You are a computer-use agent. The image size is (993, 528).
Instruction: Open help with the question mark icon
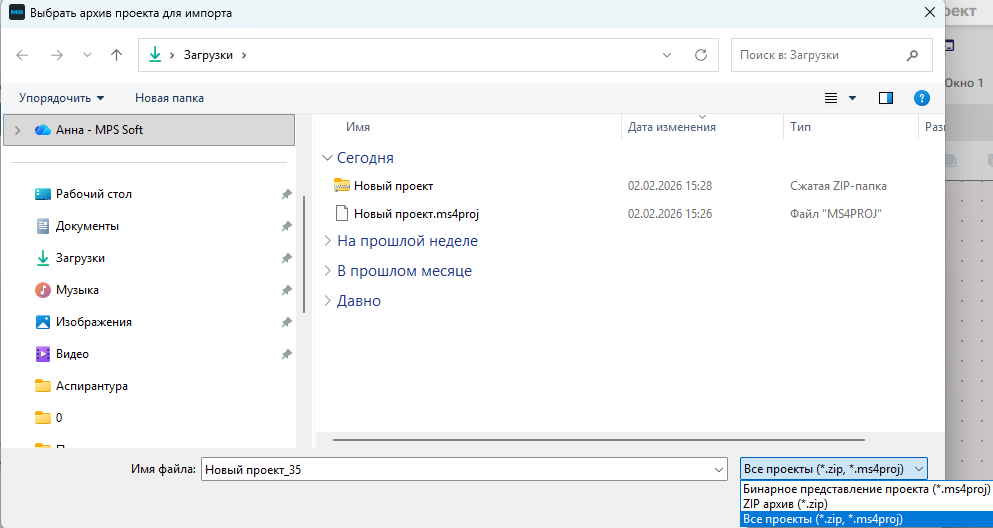pos(921,98)
